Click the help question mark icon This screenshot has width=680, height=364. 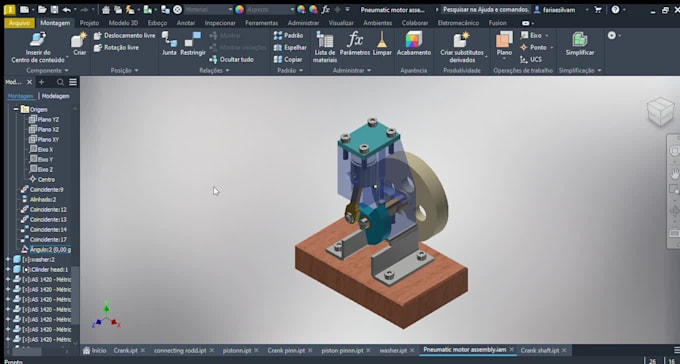(615, 10)
